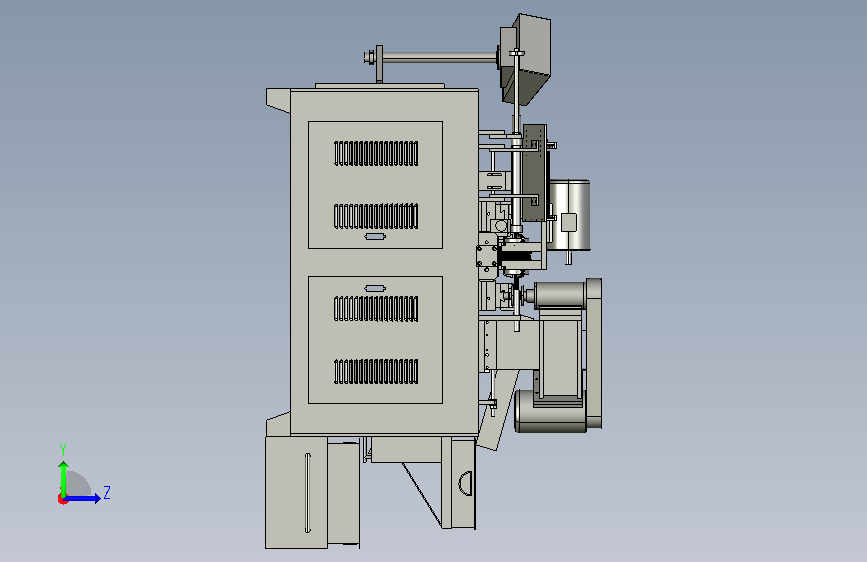Select the left base leg with the vertical slot

pyautogui.click(x=296, y=492)
